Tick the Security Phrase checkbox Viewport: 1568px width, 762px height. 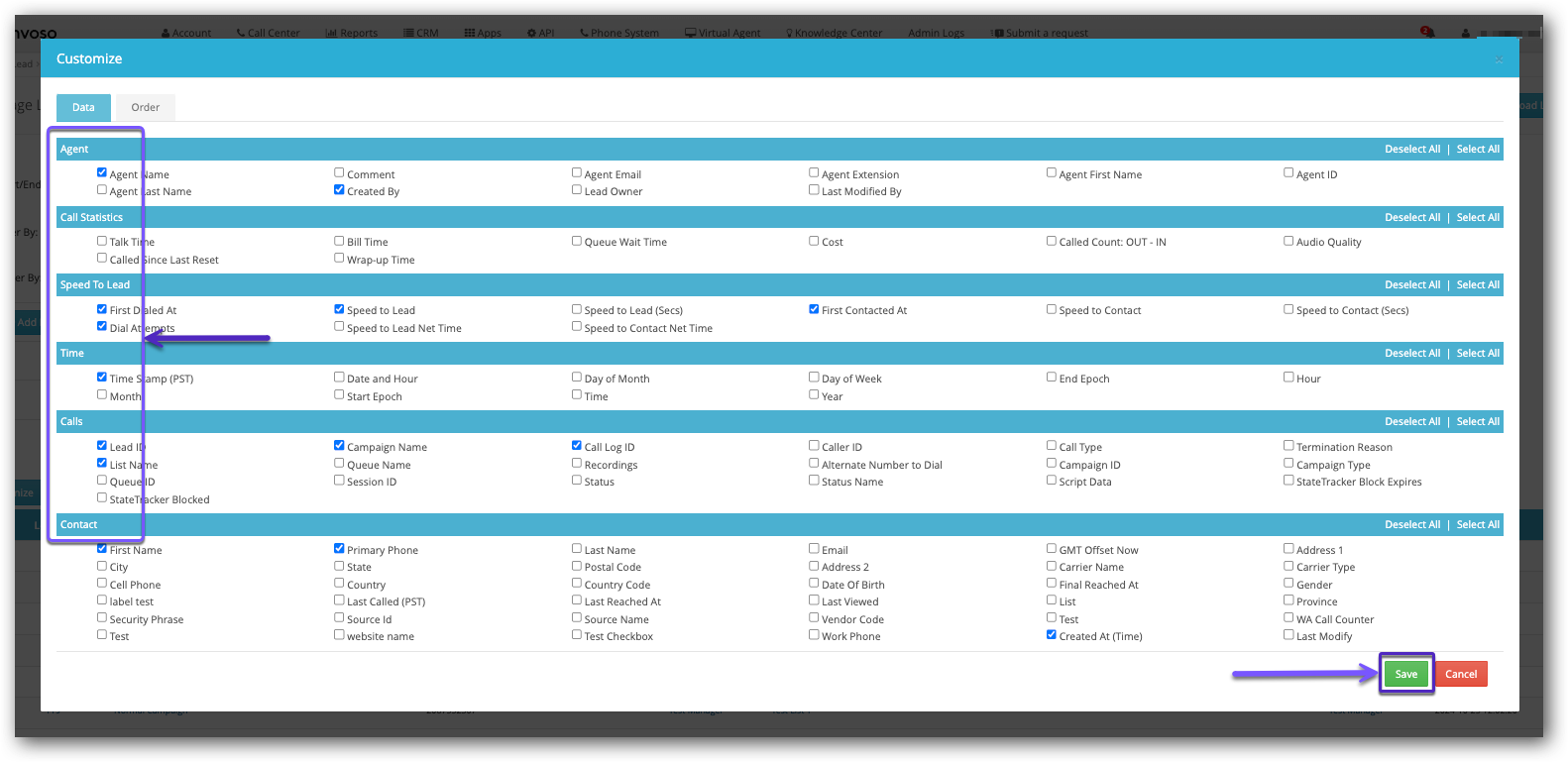[x=102, y=617]
